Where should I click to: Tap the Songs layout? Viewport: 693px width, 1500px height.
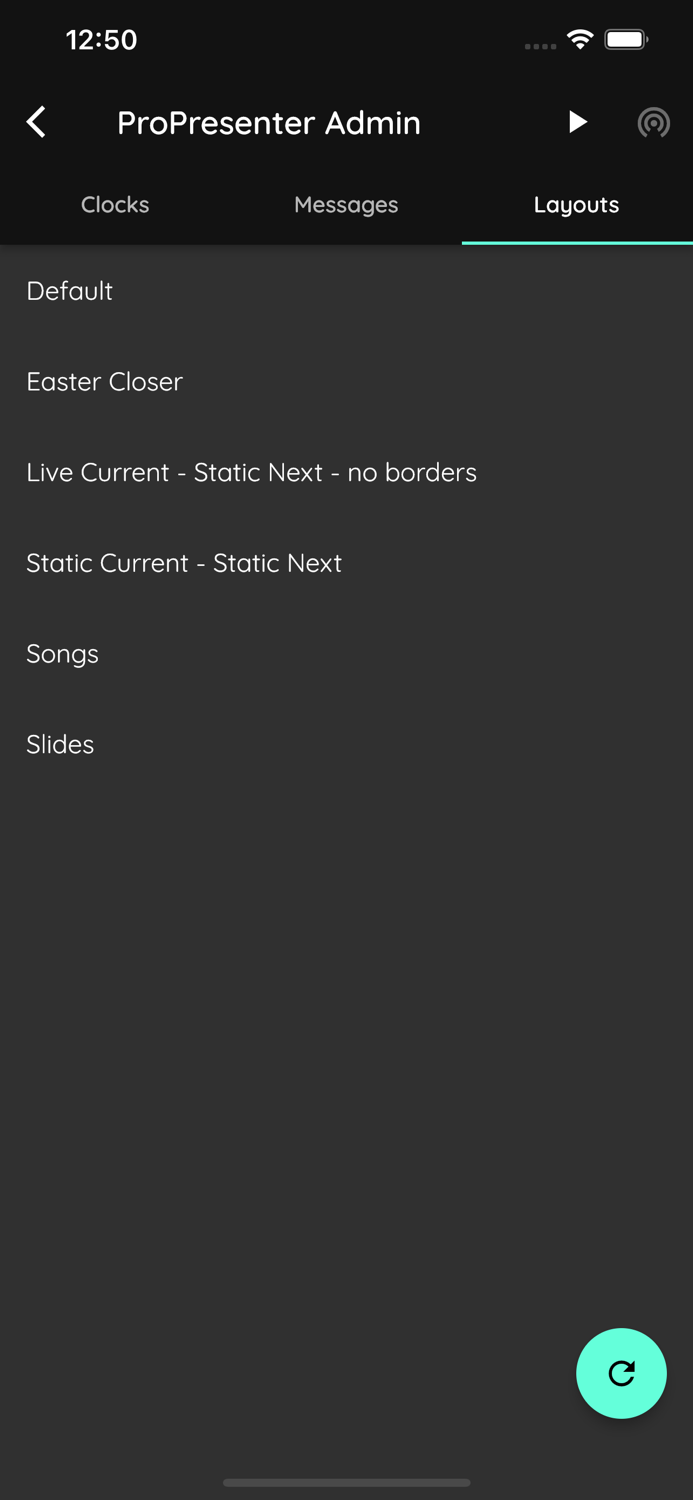[62, 654]
